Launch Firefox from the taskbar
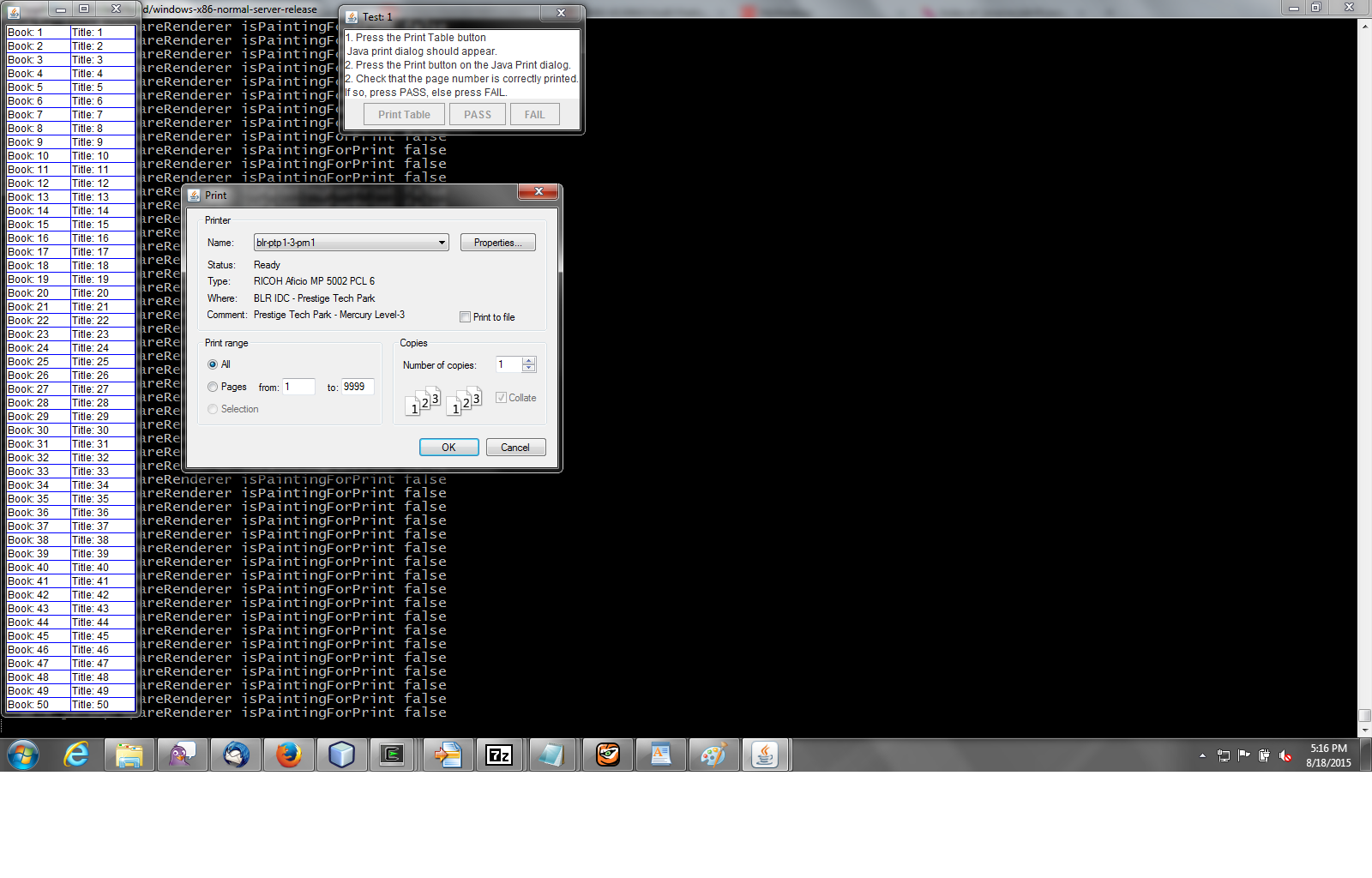1372x878 pixels. 288,755
